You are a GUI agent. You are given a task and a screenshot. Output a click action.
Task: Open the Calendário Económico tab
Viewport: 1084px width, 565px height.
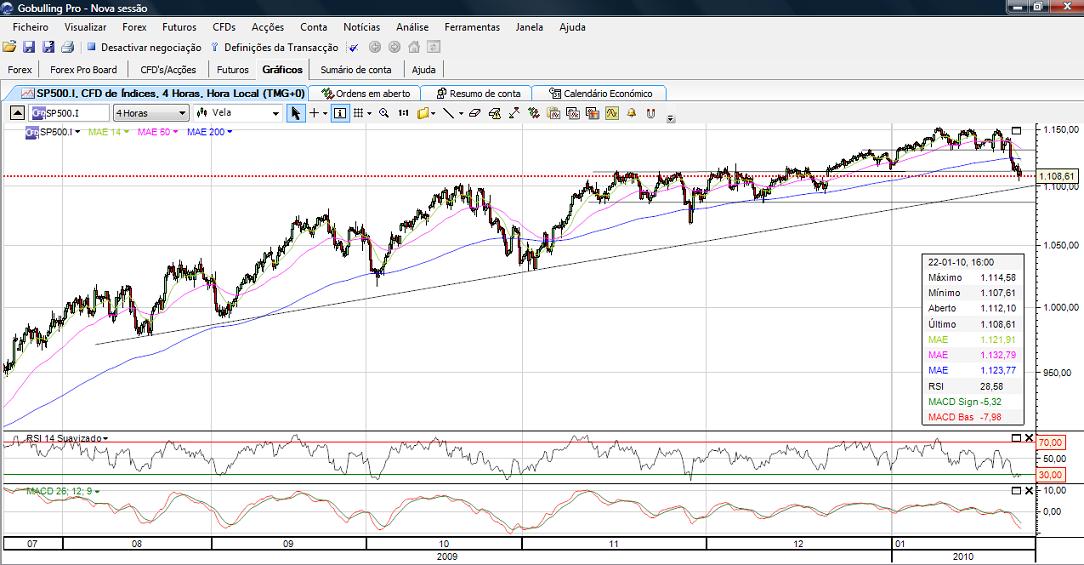click(x=601, y=93)
